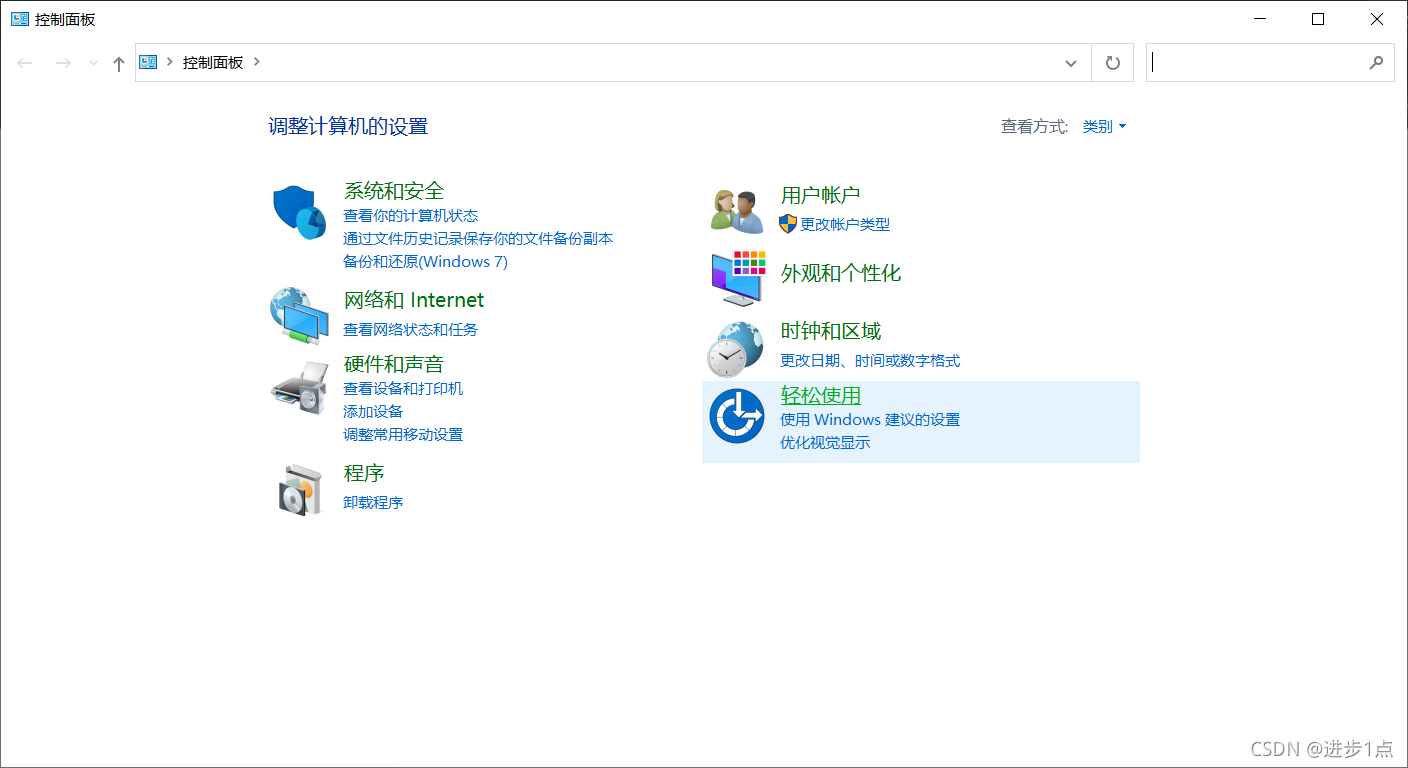This screenshot has width=1408, height=768.
Task: Open the 时钟和区域 category
Action: click(x=831, y=331)
